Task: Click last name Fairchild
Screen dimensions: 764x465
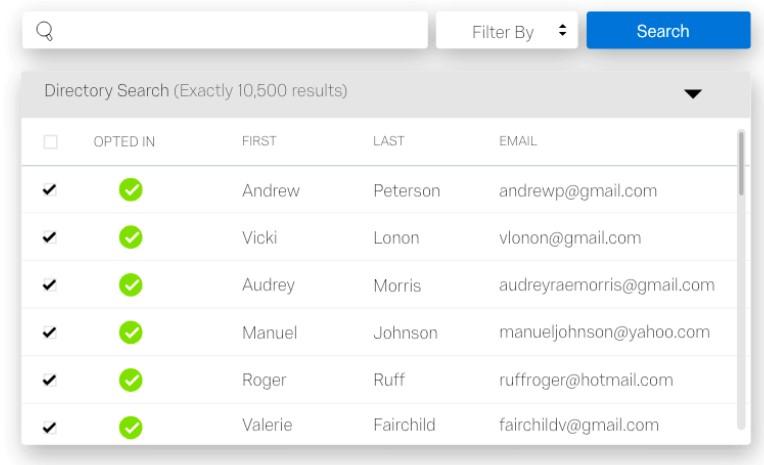Action: pyautogui.click(x=404, y=425)
